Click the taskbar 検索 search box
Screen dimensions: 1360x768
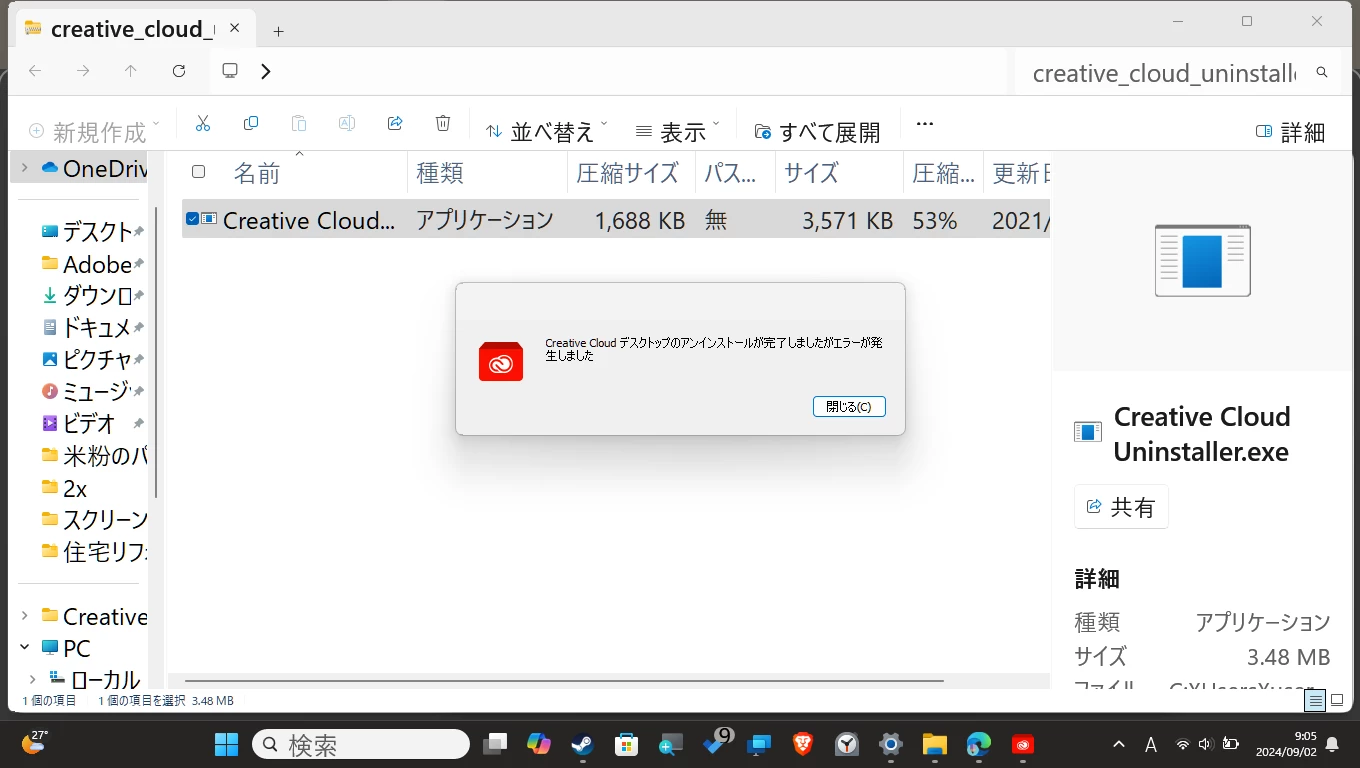(x=361, y=744)
